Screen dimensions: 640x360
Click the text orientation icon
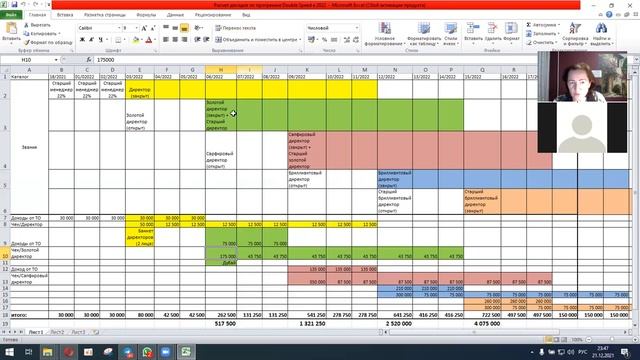tap(198, 28)
